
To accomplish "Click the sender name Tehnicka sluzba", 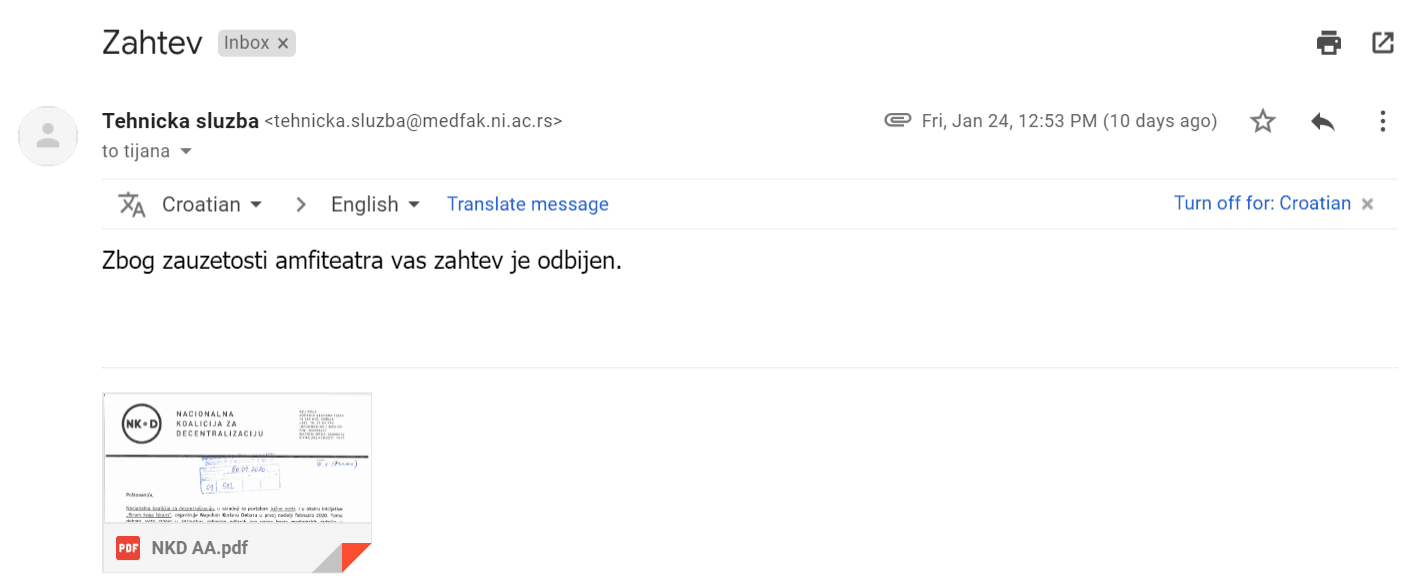I will 180,120.
